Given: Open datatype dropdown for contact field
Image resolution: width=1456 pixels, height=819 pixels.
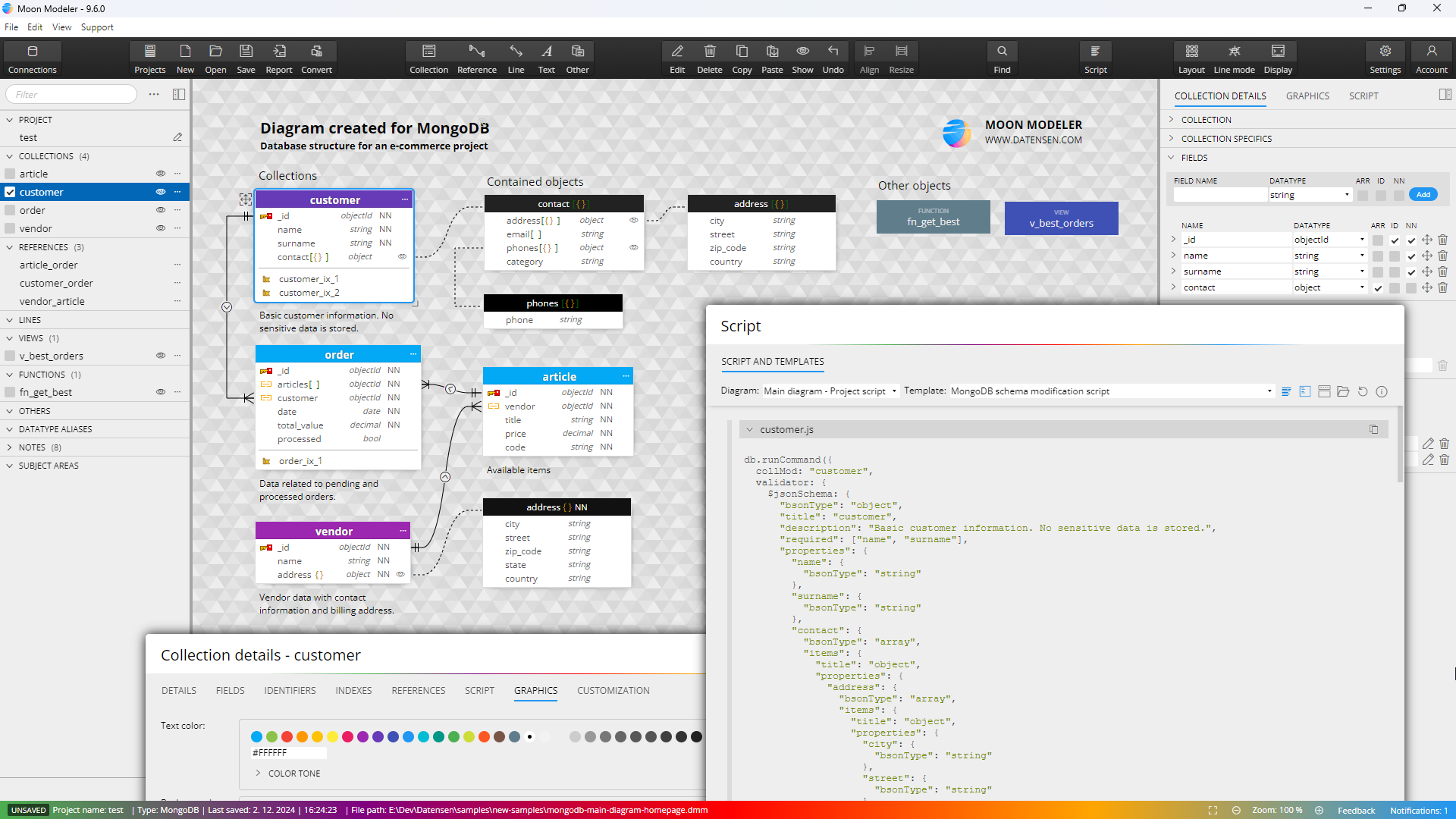Looking at the screenshot, I should click(1362, 287).
